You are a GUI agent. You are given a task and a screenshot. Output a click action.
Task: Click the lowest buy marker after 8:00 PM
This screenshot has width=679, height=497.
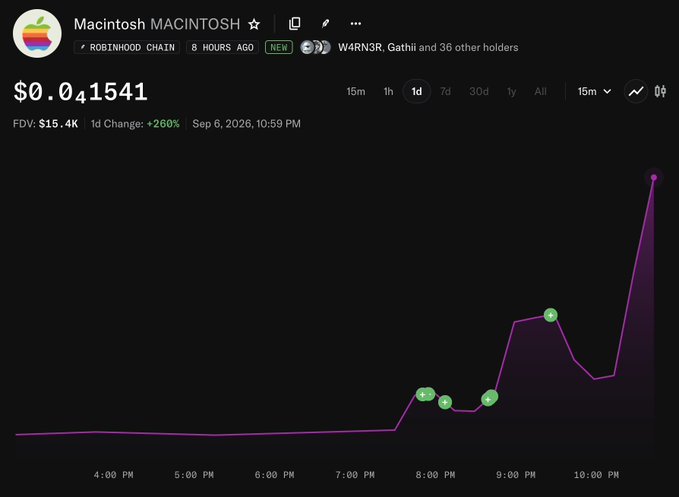pos(445,402)
